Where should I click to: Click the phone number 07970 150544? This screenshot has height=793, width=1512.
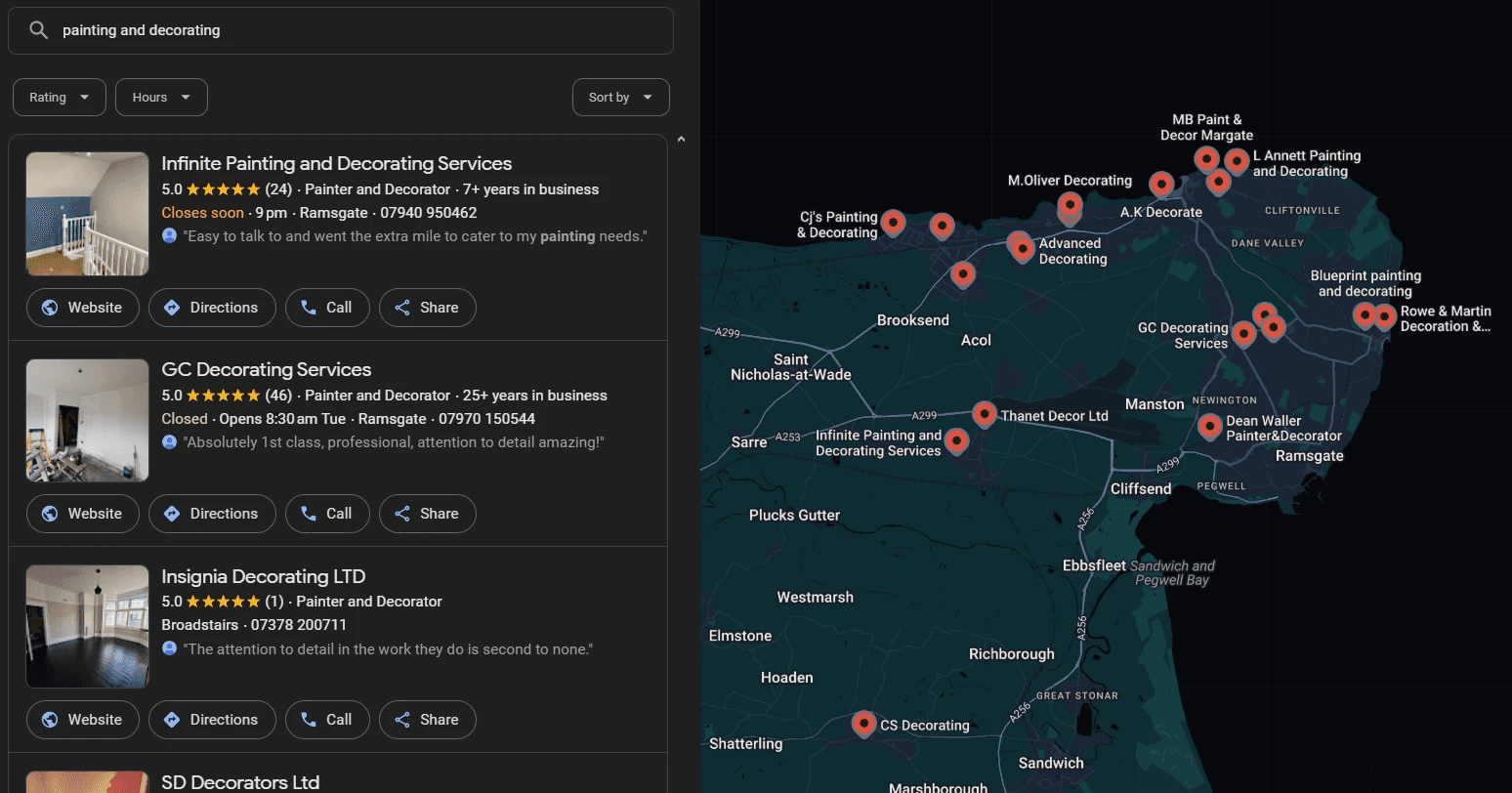click(487, 419)
